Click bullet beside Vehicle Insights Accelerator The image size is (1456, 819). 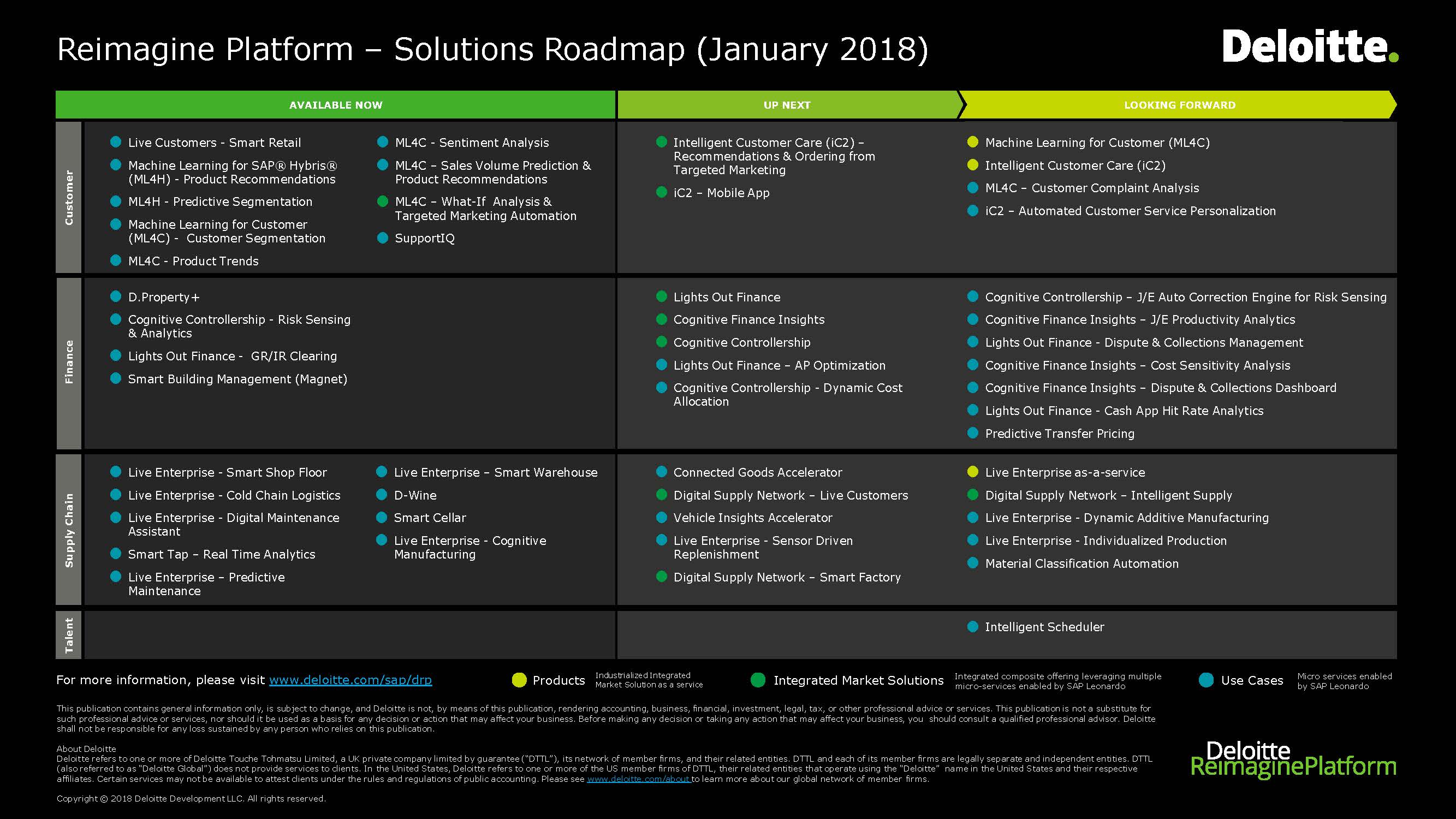(x=661, y=517)
